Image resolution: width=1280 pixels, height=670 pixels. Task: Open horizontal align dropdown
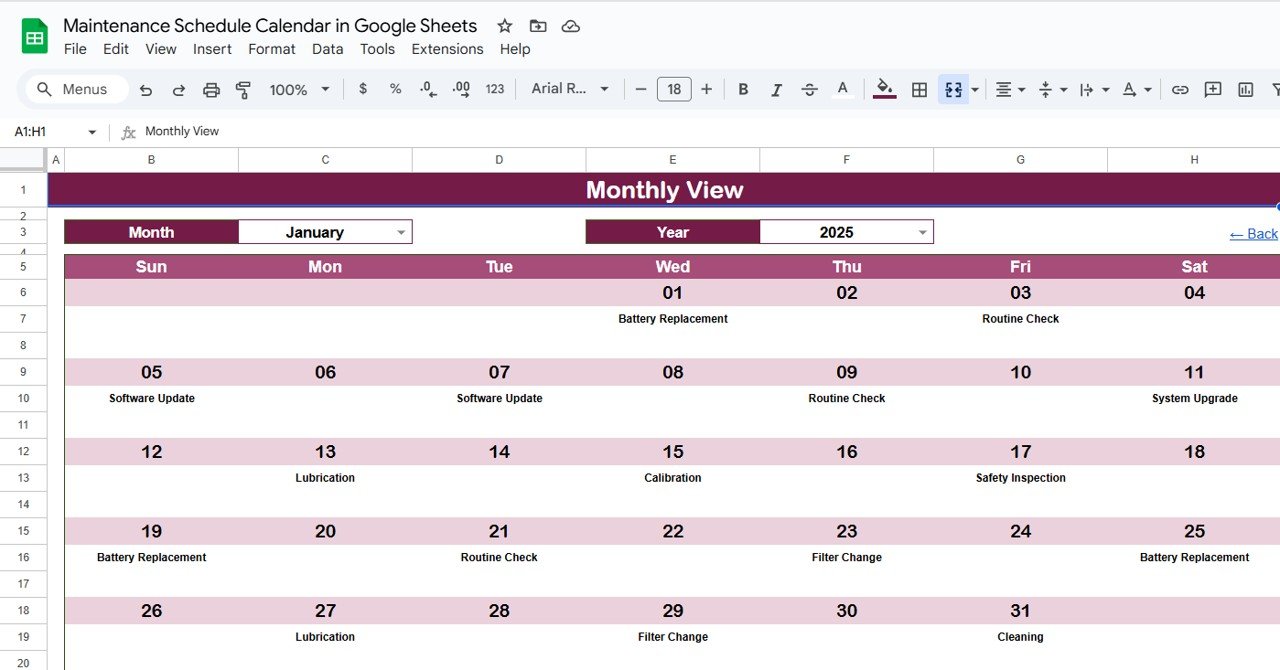[1010, 89]
